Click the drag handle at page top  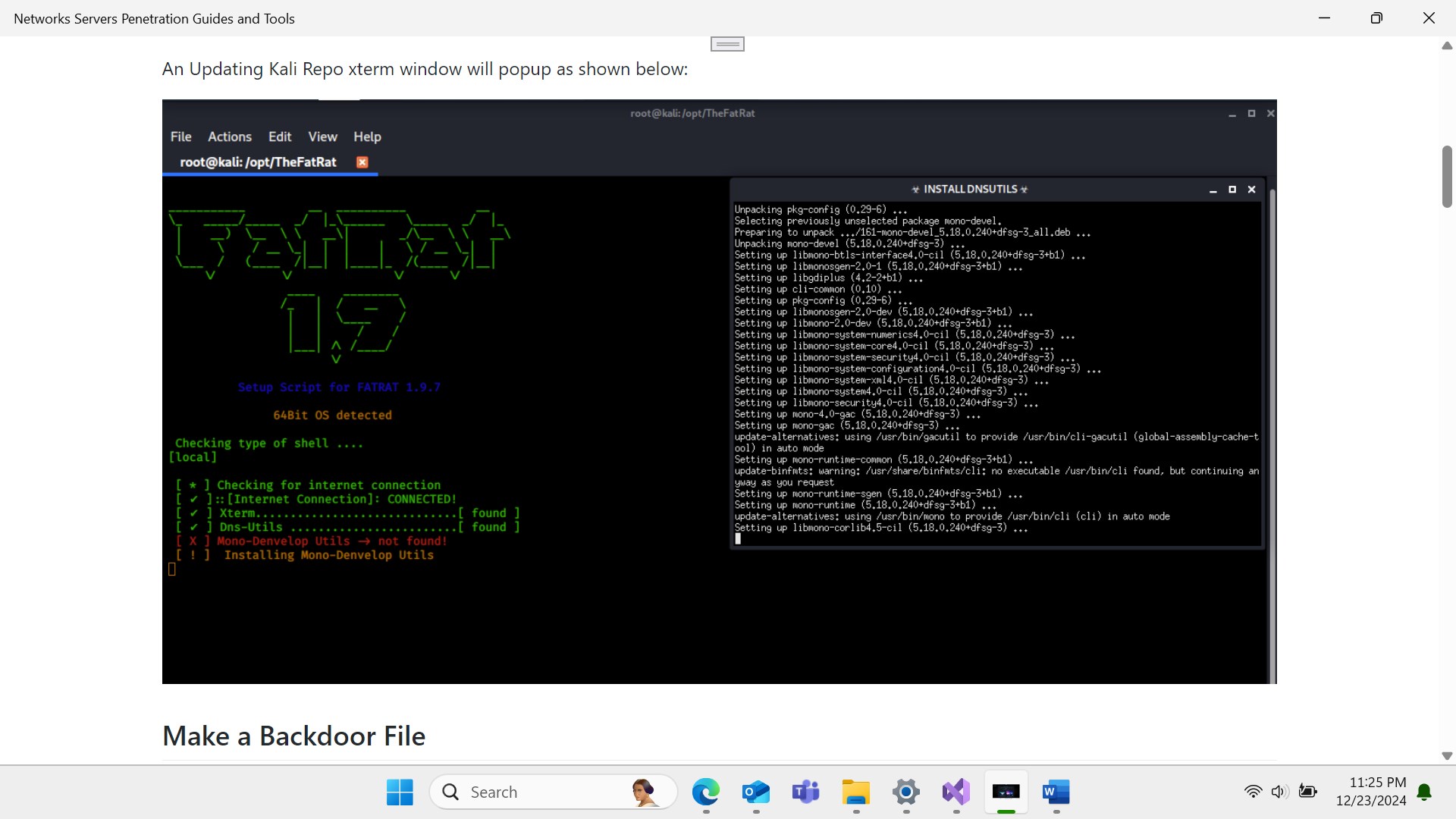click(x=727, y=45)
